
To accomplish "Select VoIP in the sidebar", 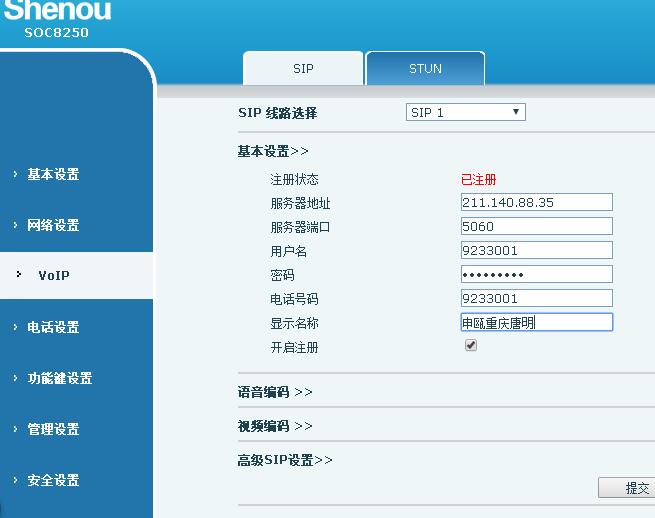I will pos(54,275).
